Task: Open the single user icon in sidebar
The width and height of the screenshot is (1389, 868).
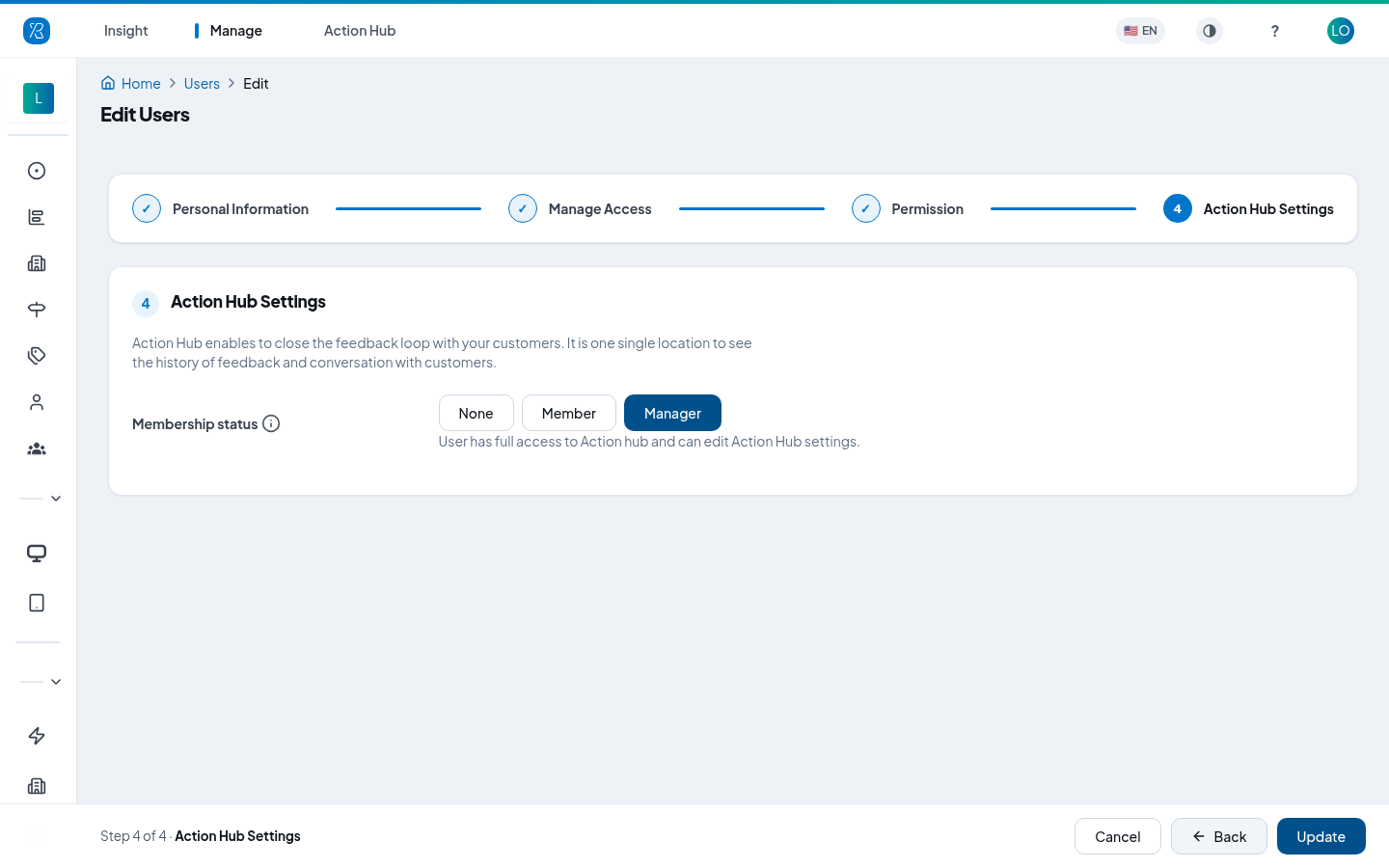Action: [37, 402]
